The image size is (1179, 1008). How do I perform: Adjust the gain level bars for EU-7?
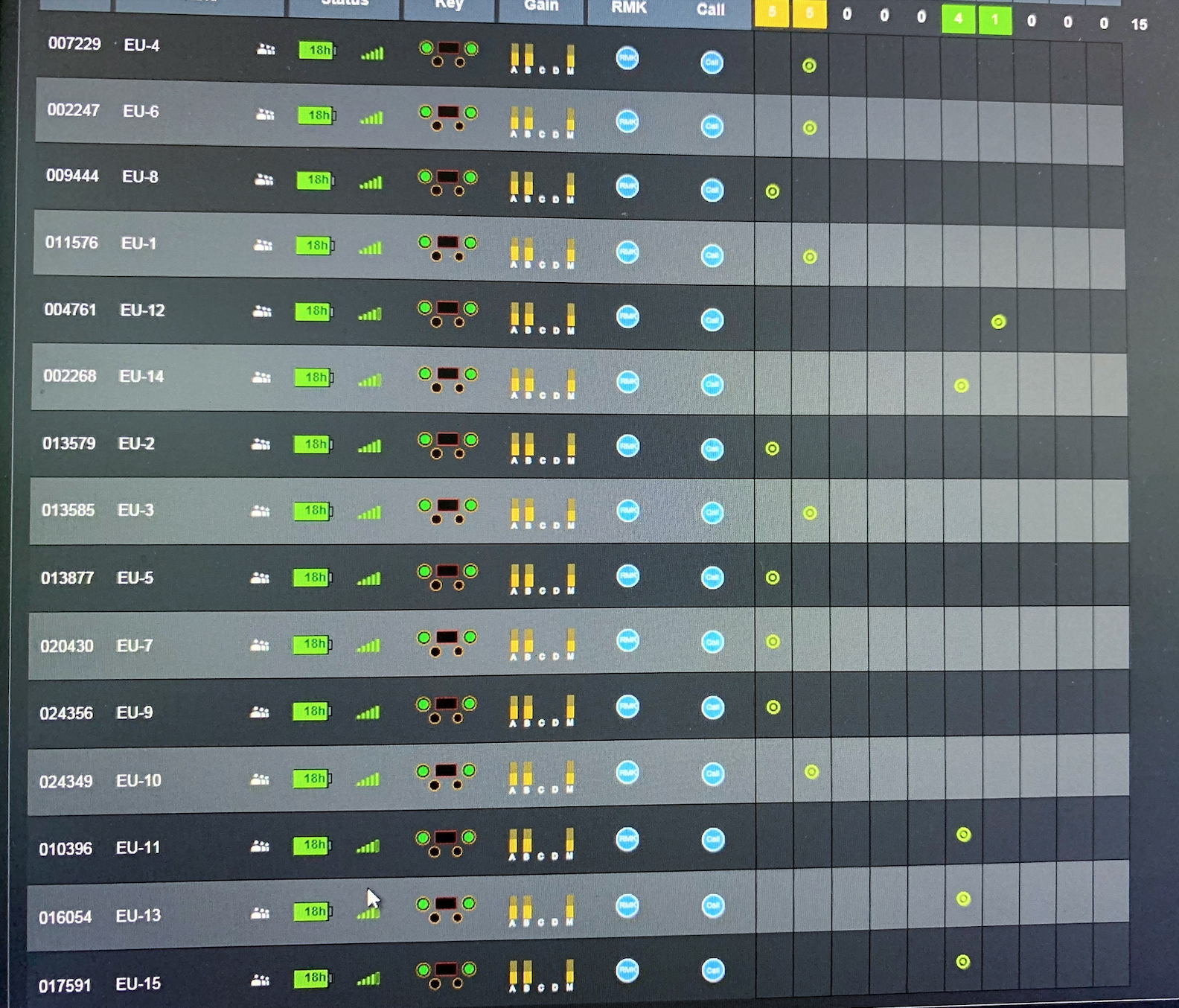541,645
